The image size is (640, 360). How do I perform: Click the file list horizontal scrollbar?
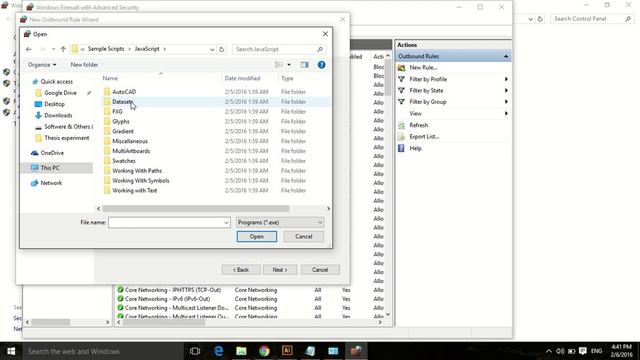[x=196, y=209]
